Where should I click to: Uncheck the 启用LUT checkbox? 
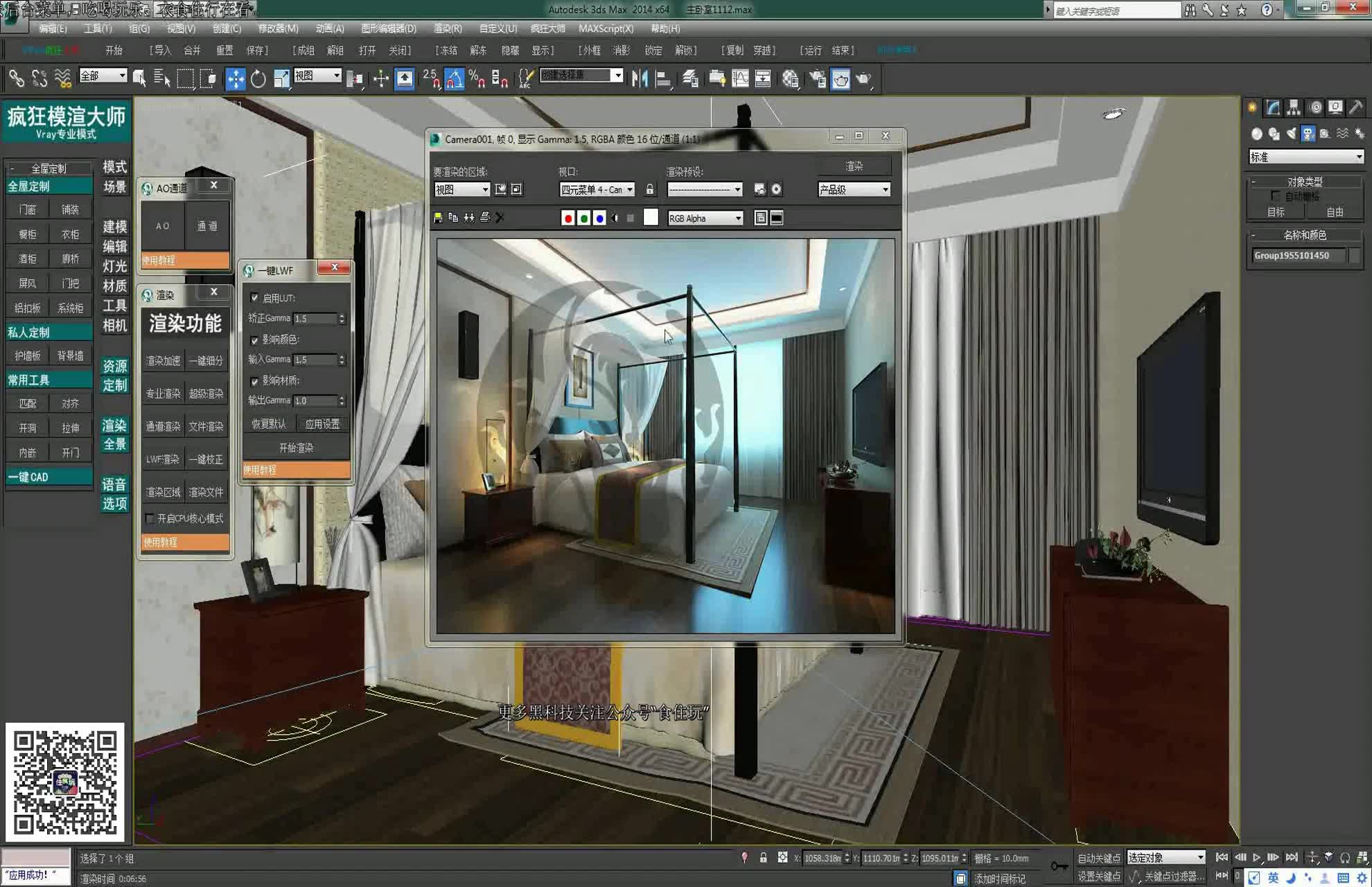pos(254,298)
